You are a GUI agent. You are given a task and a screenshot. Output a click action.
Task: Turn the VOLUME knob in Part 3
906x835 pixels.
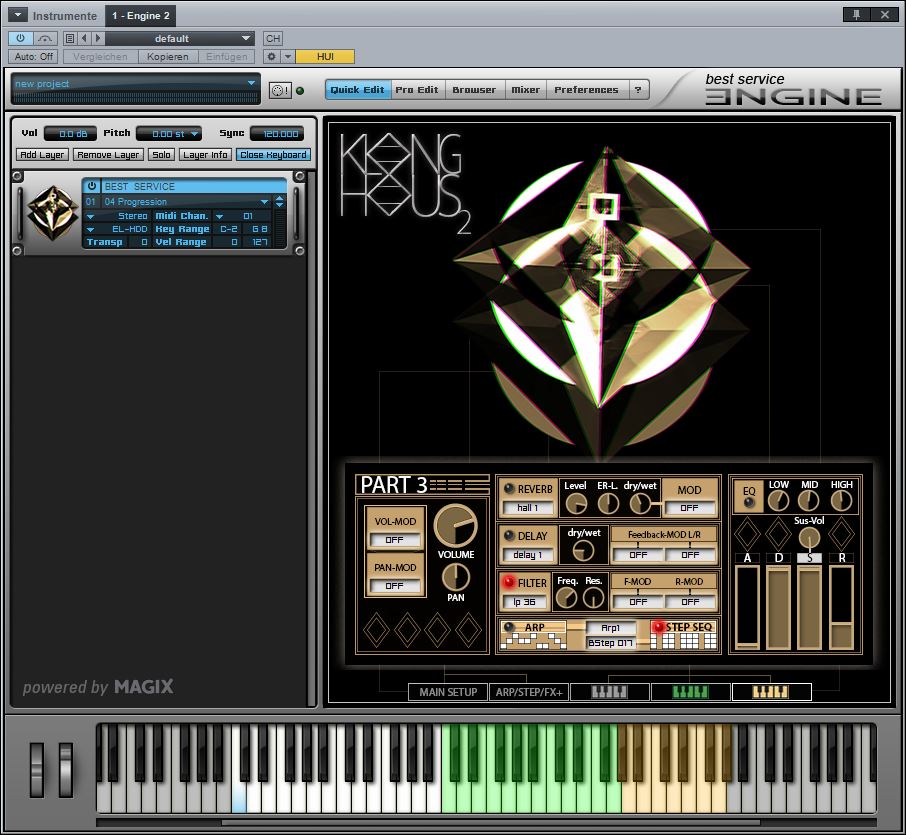coord(455,525)
